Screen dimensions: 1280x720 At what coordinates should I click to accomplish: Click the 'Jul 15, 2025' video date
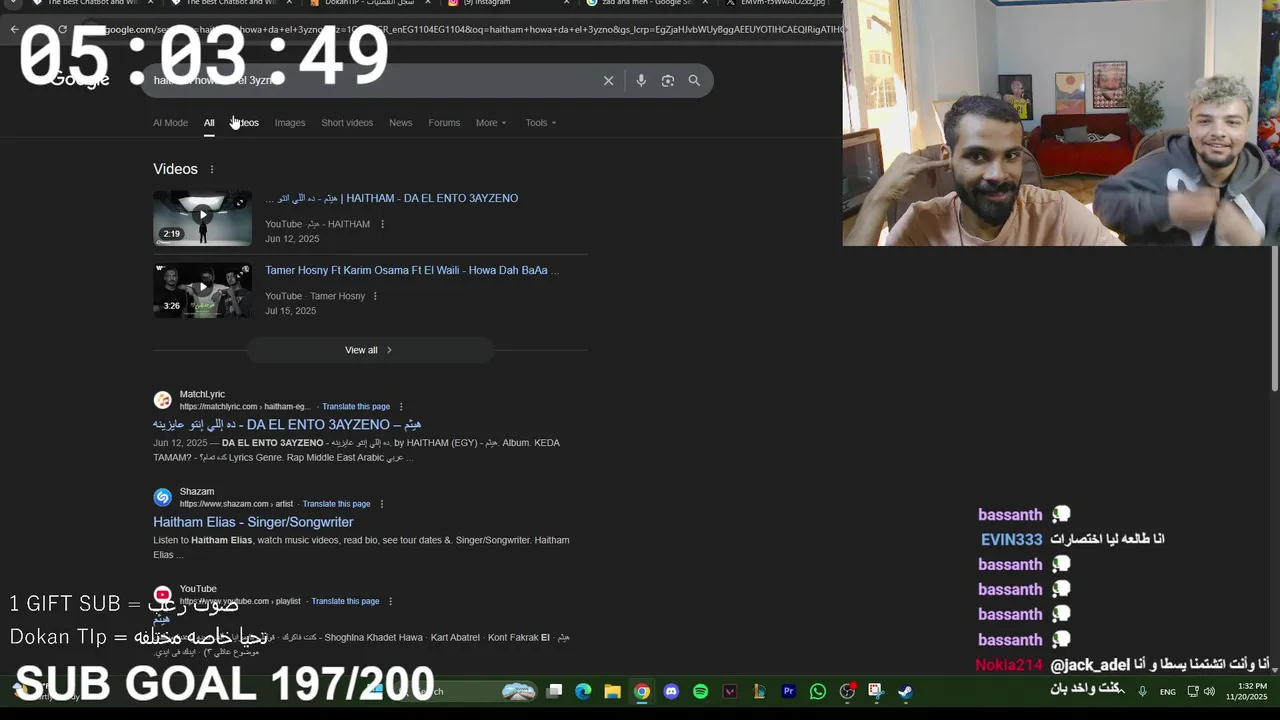click(290, 311)
